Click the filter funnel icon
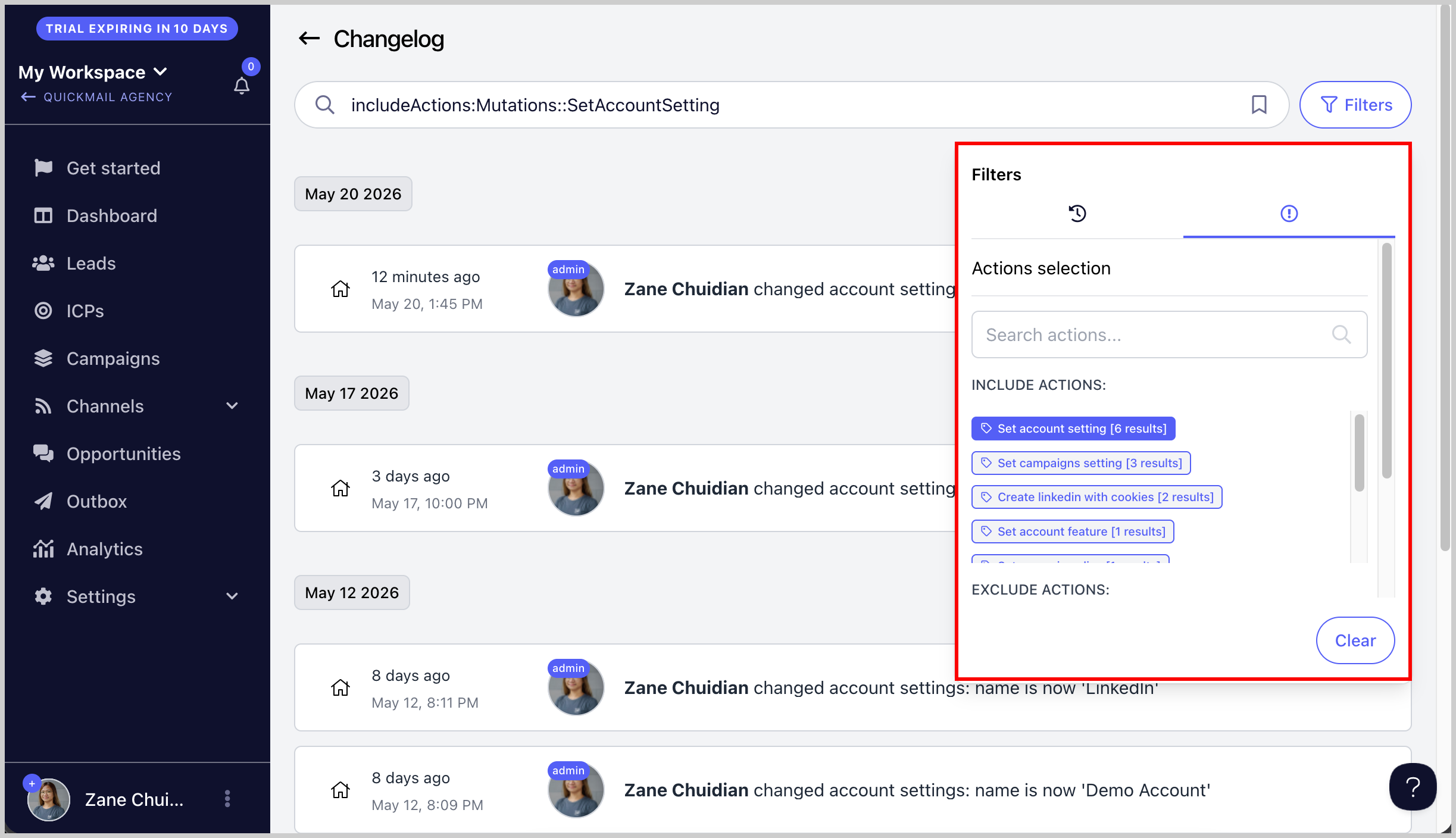 [x=1329, y=105]
